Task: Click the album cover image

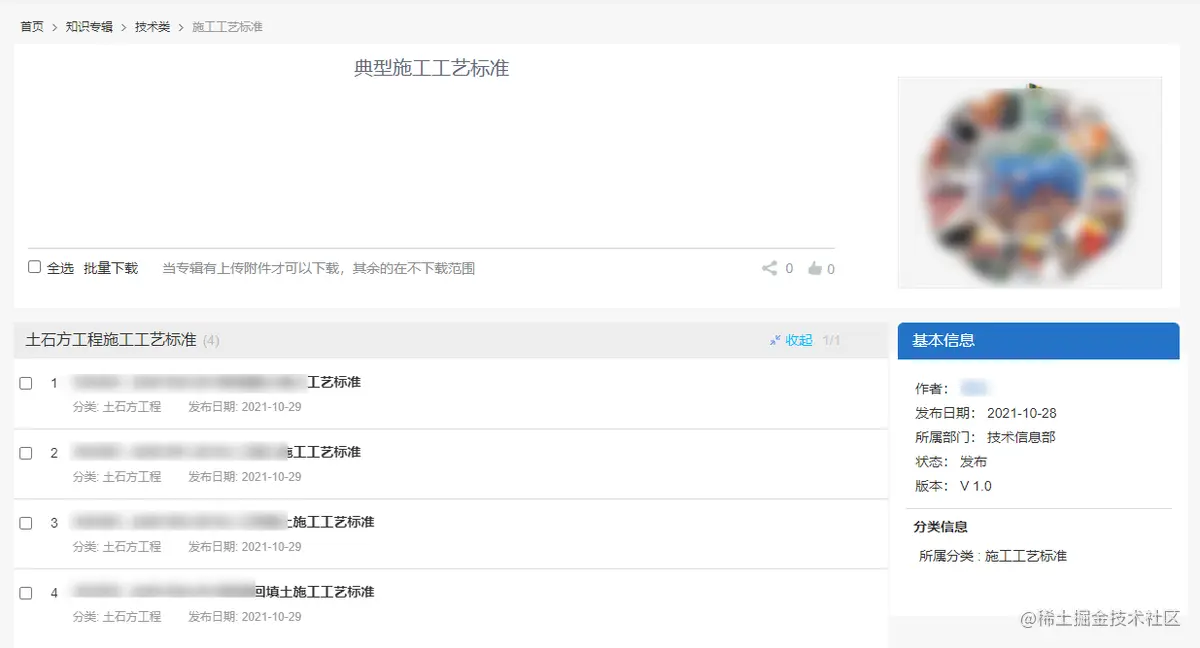Action: (1030, 183)
